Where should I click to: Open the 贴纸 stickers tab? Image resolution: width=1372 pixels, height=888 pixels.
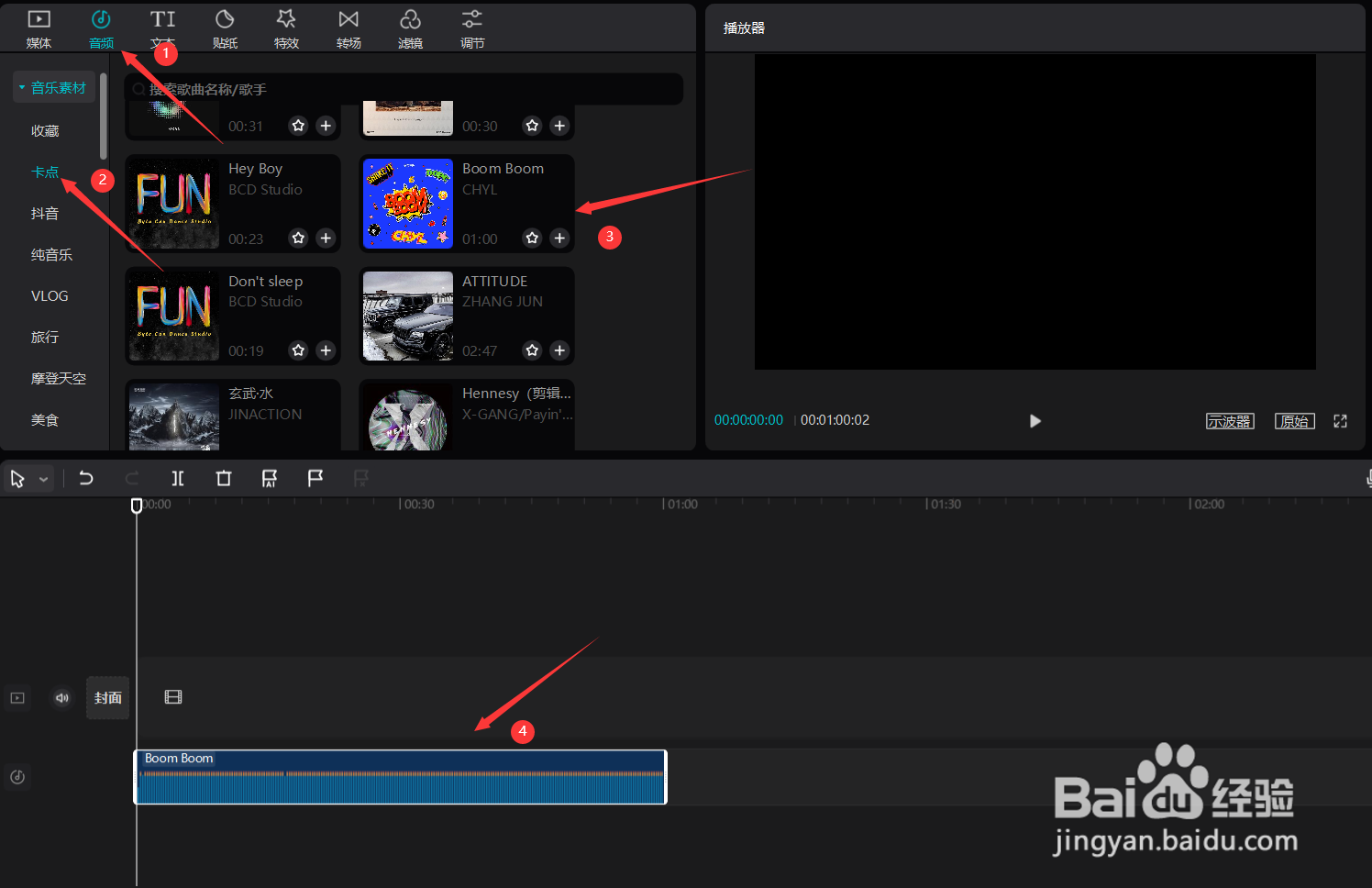tap(225, 28)
